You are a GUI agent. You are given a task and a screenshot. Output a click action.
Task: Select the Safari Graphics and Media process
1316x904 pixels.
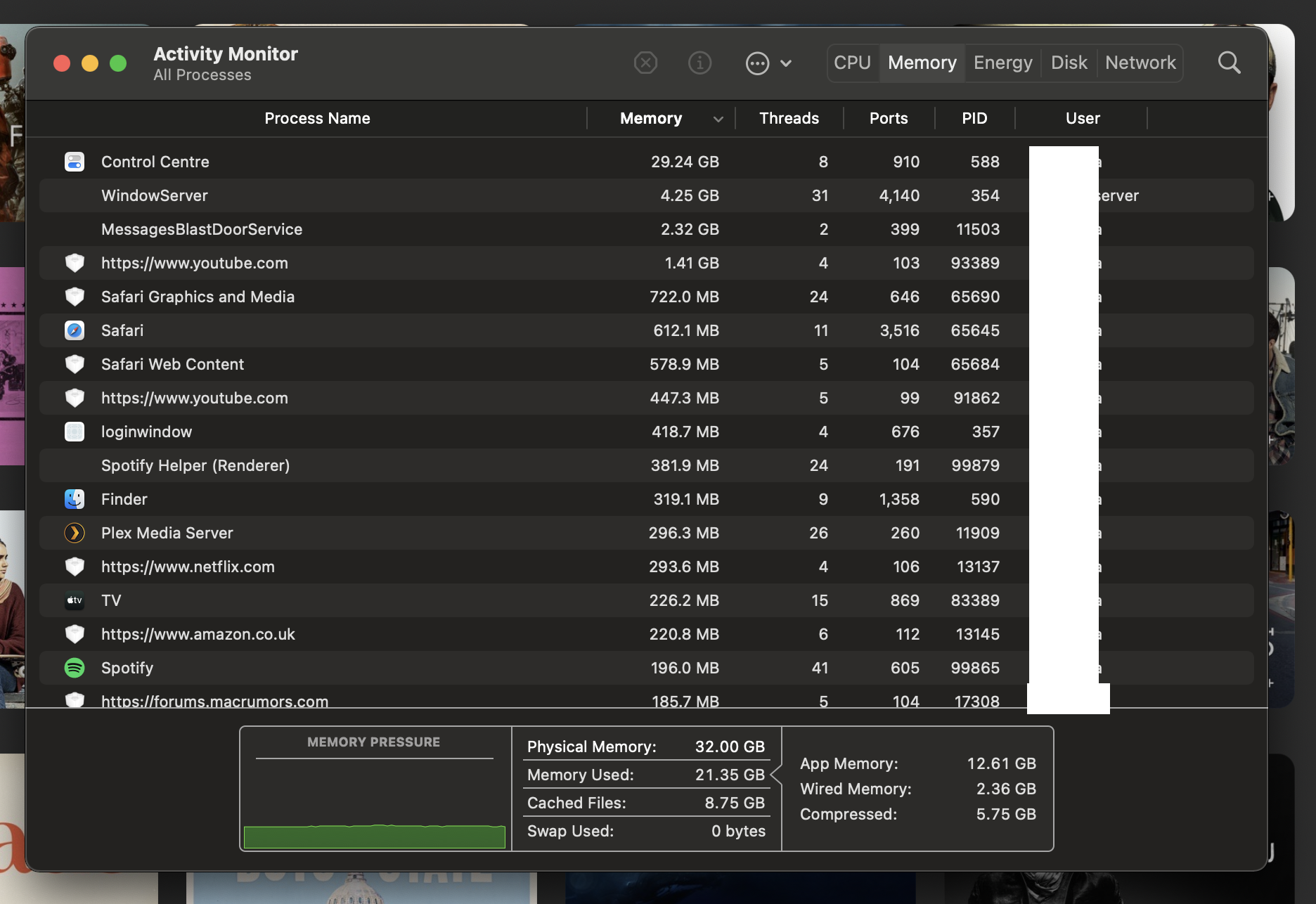(x=198, y=297)
